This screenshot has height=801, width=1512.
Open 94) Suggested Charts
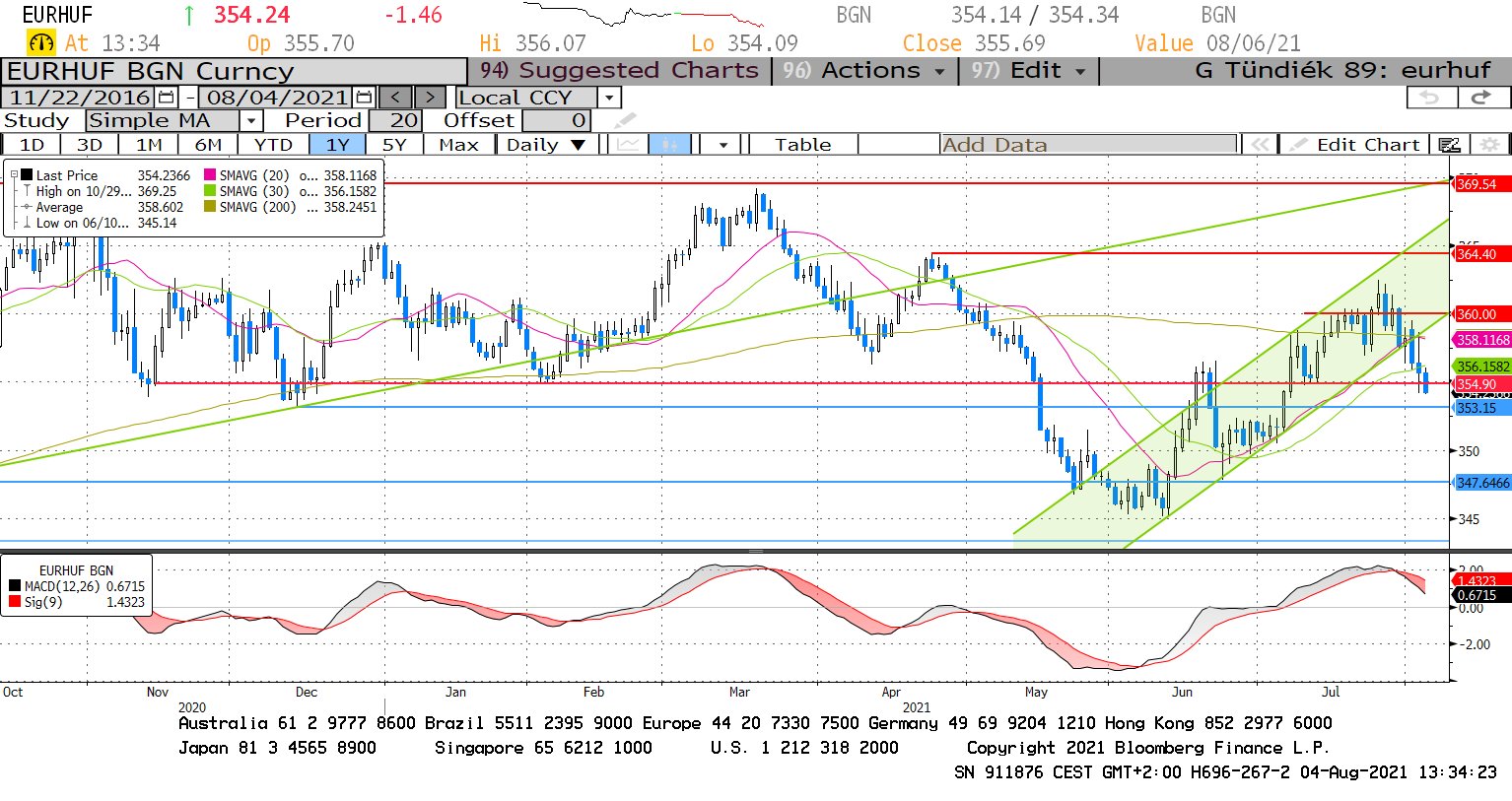(619, 71)
